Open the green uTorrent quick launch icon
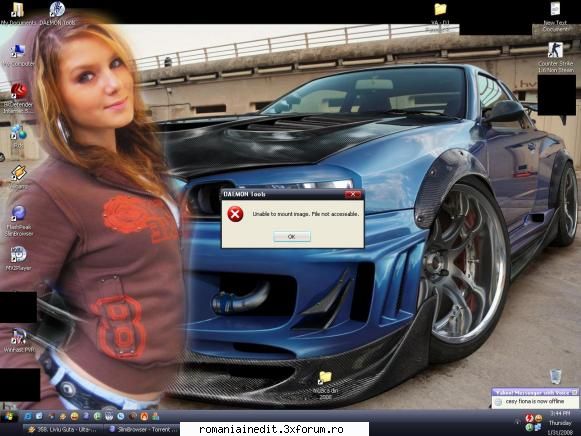 coord(97,416)
